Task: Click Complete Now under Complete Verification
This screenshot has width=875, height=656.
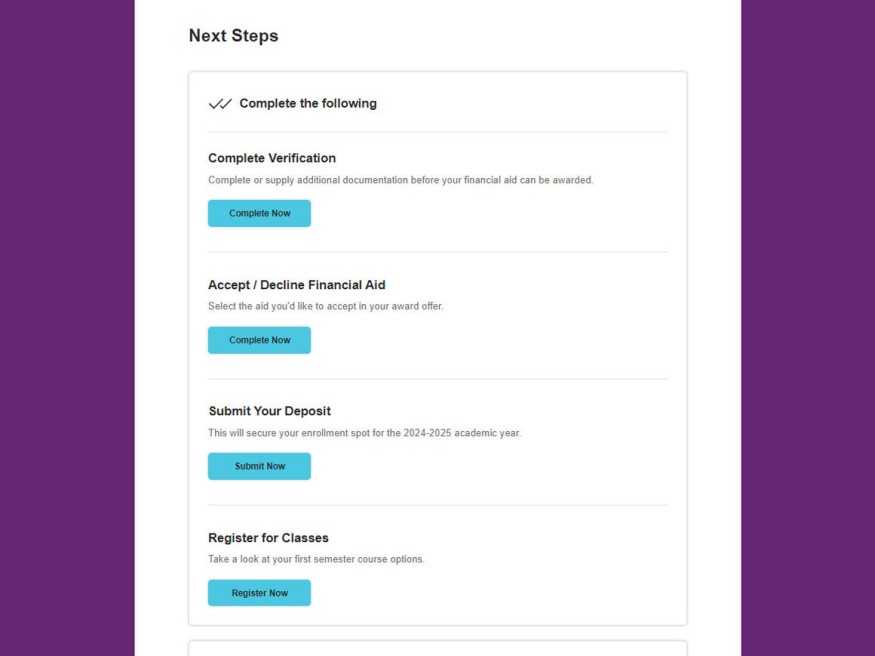Action: point(259,213)
